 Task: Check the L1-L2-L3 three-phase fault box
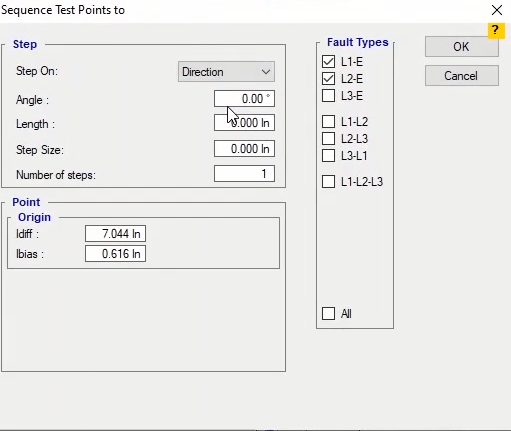[x=328, y=182]
